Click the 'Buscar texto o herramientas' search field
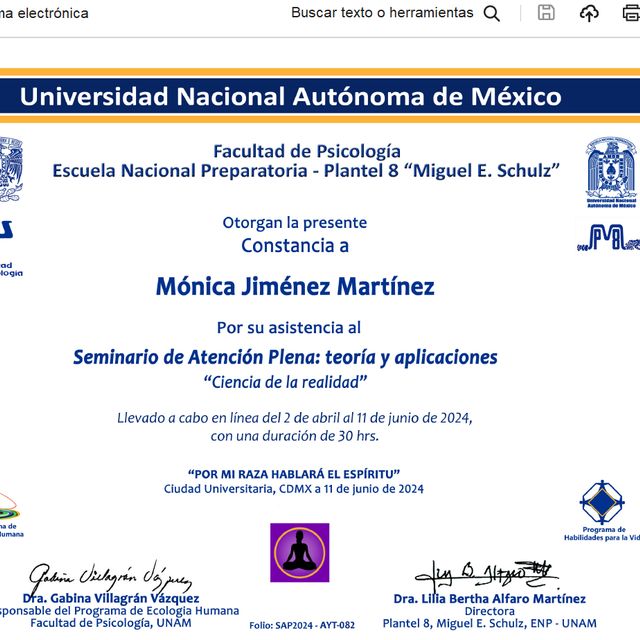 (382, 13)
